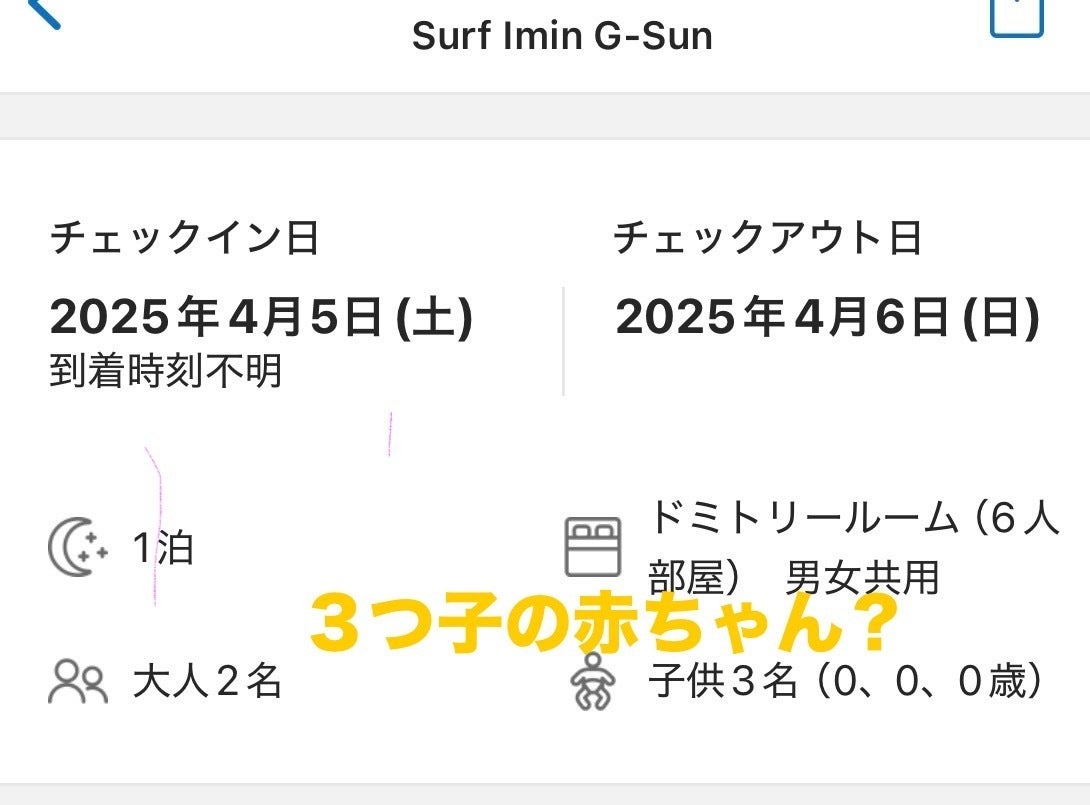Click the vertical divider between dates
The width and height of the screenshot is (1090, 805).
(x=563, y=340)
